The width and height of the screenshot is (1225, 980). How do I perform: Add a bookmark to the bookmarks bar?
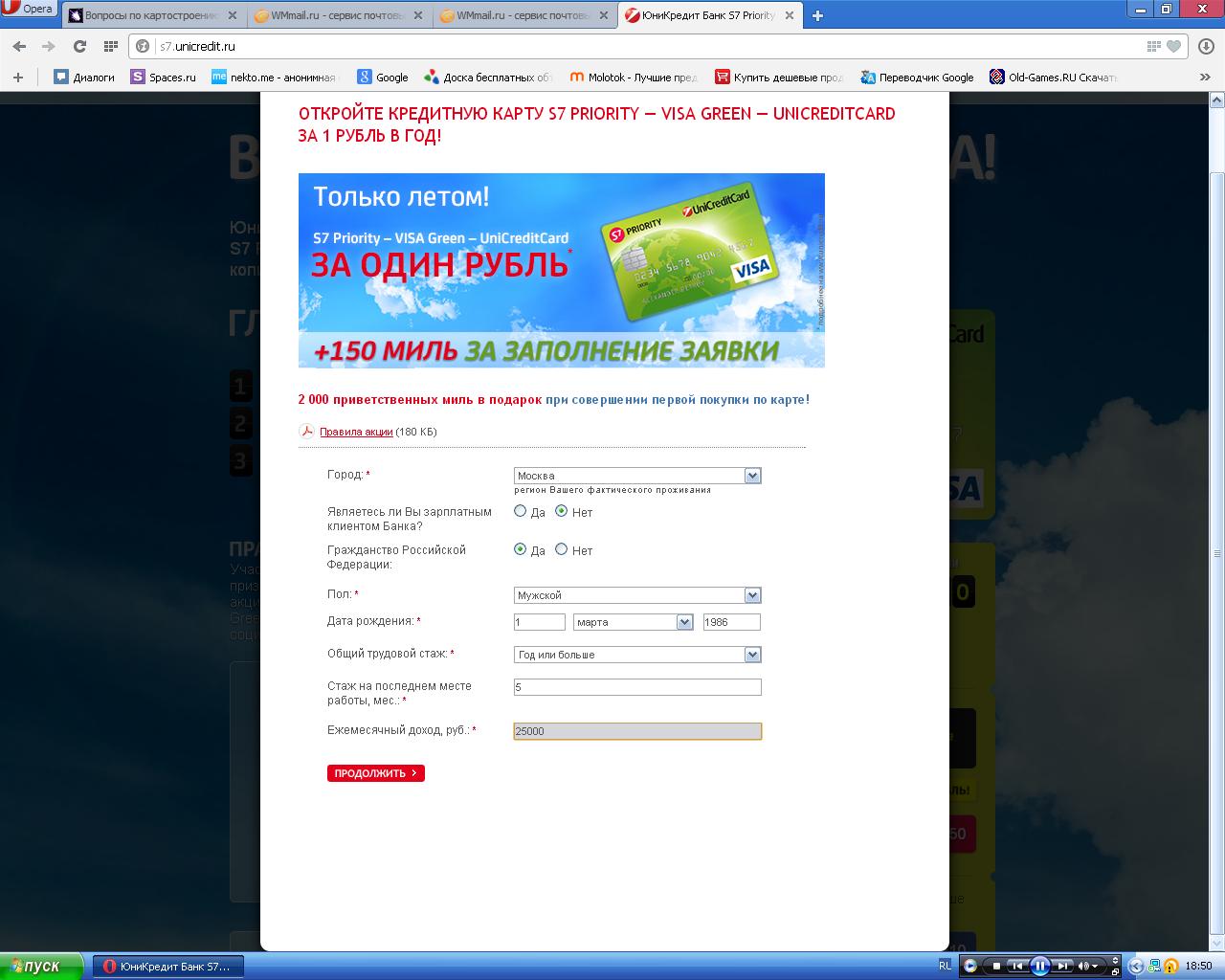point(18,78)
